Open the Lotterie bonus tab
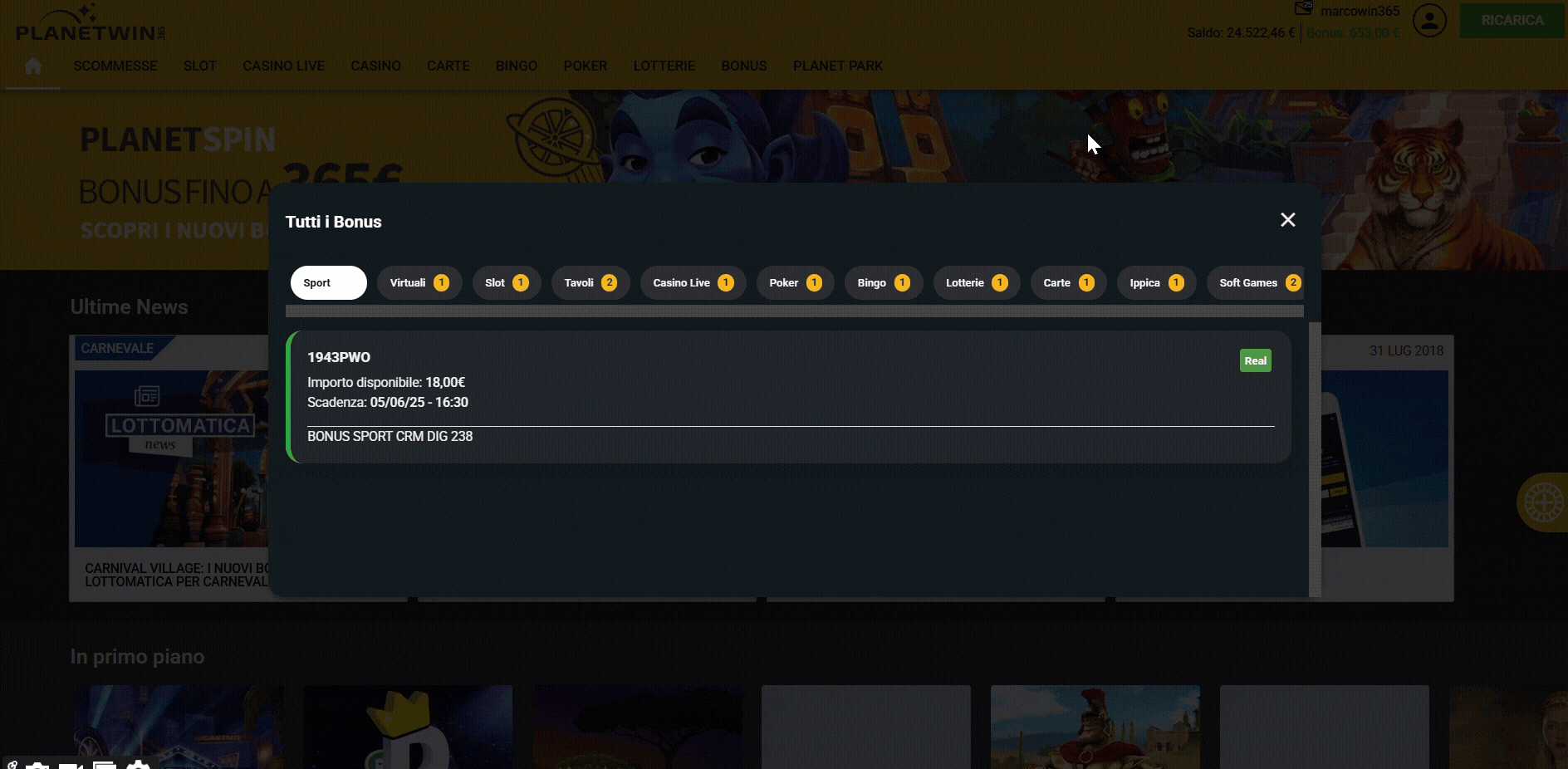1568x769 pixels. pos(977,282)
